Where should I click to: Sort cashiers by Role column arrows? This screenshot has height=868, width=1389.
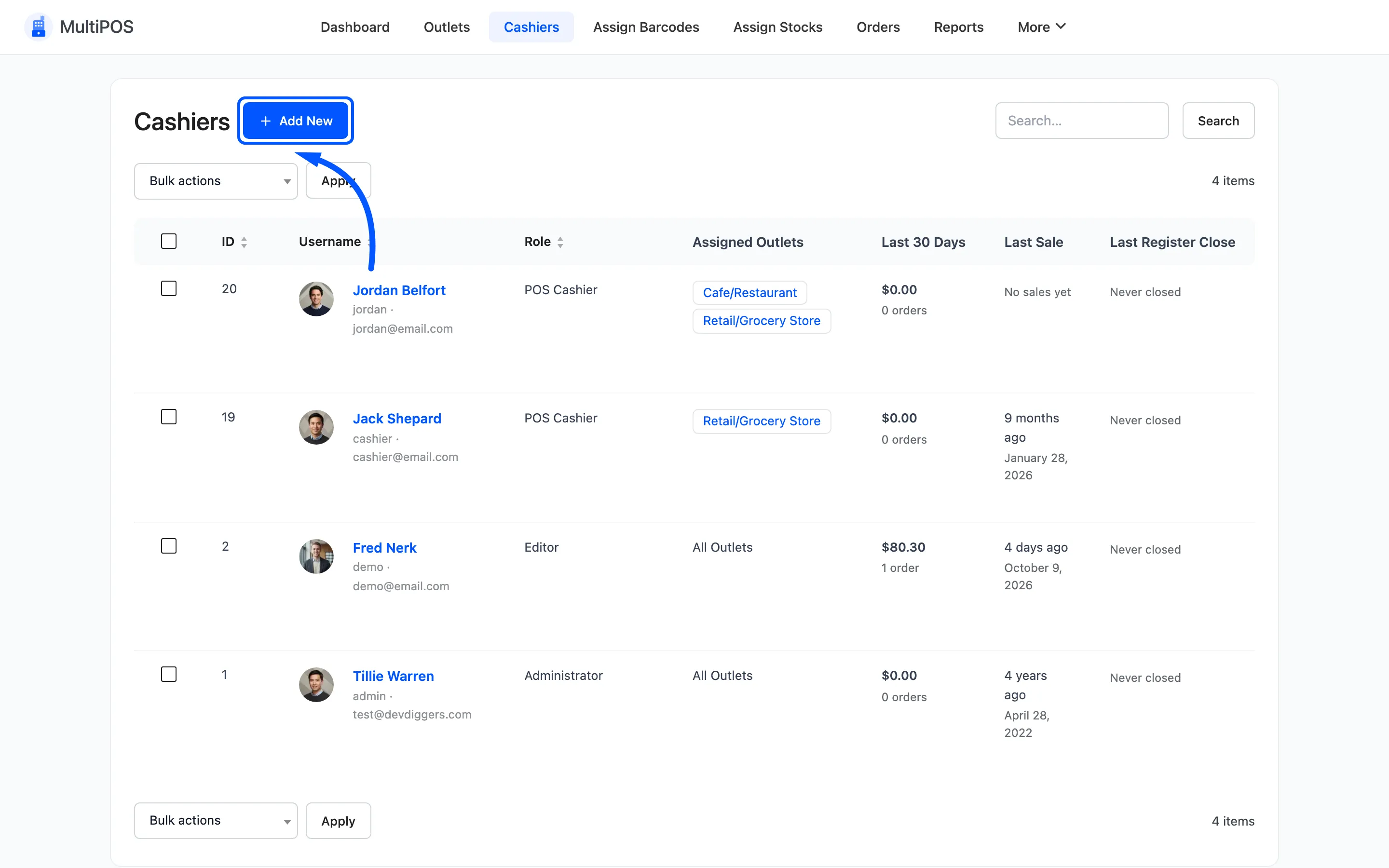[x=560, y=242]
